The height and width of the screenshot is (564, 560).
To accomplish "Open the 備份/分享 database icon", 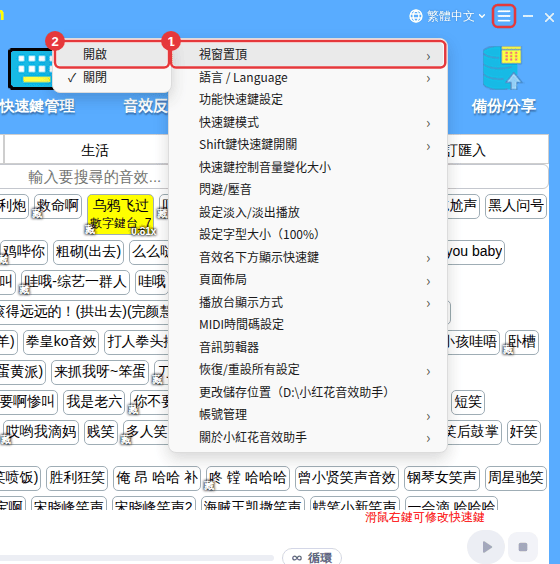I will (x=502, y=68).
